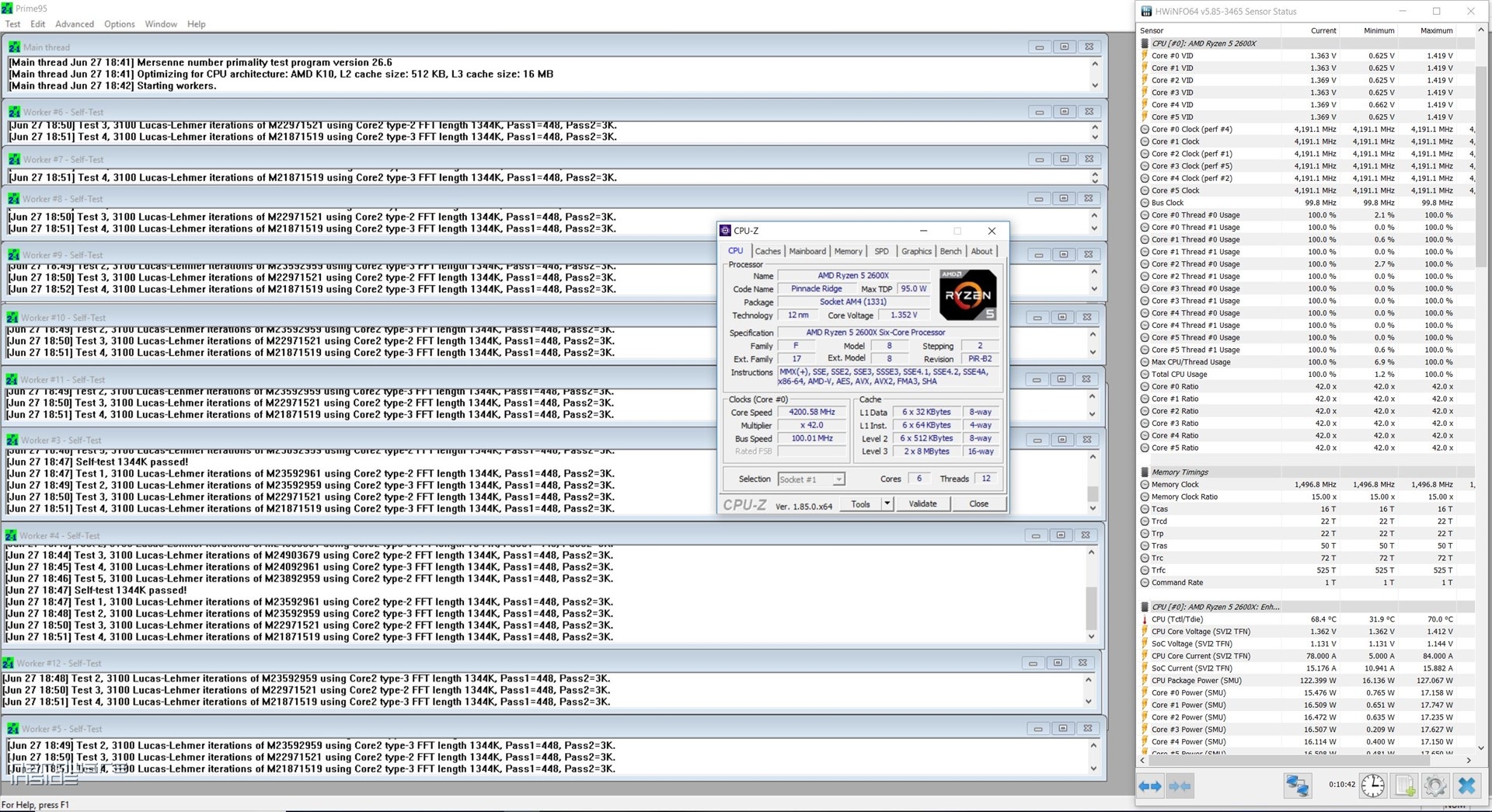The image size is (1492, 812).
Task: Open the Edit menu in Prime95
Action: 37,24
